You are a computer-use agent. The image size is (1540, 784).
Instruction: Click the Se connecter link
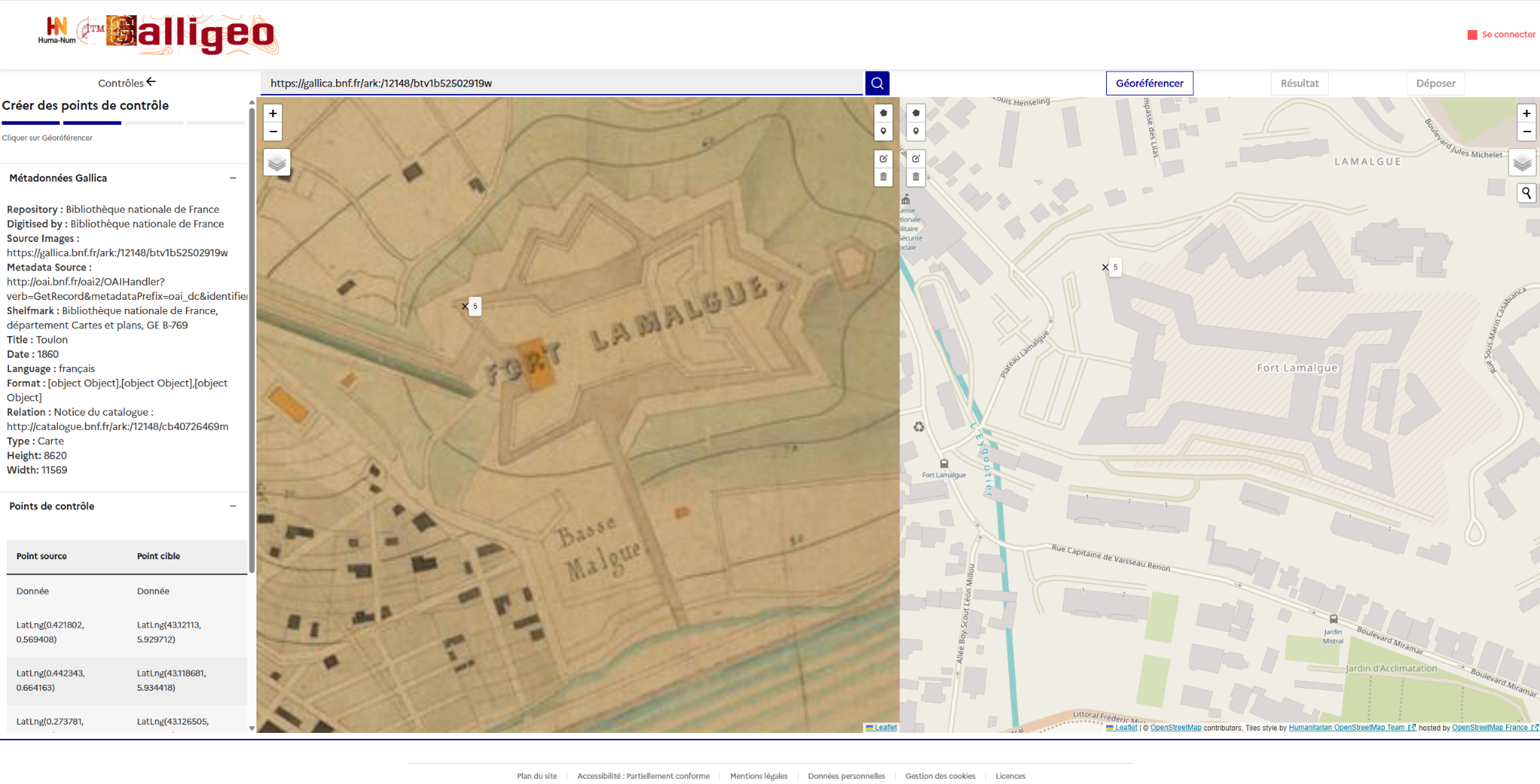(1508, 35)
